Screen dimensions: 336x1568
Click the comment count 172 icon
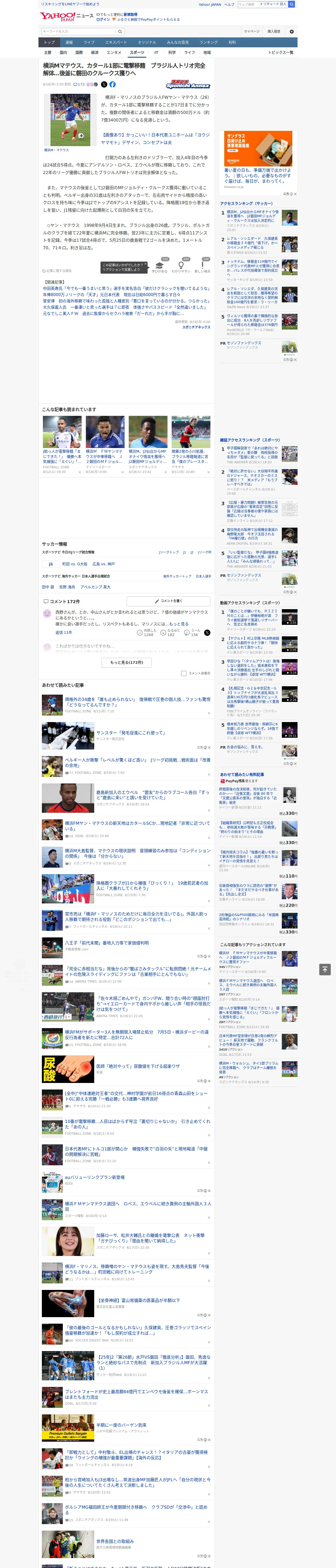(79, 85)
